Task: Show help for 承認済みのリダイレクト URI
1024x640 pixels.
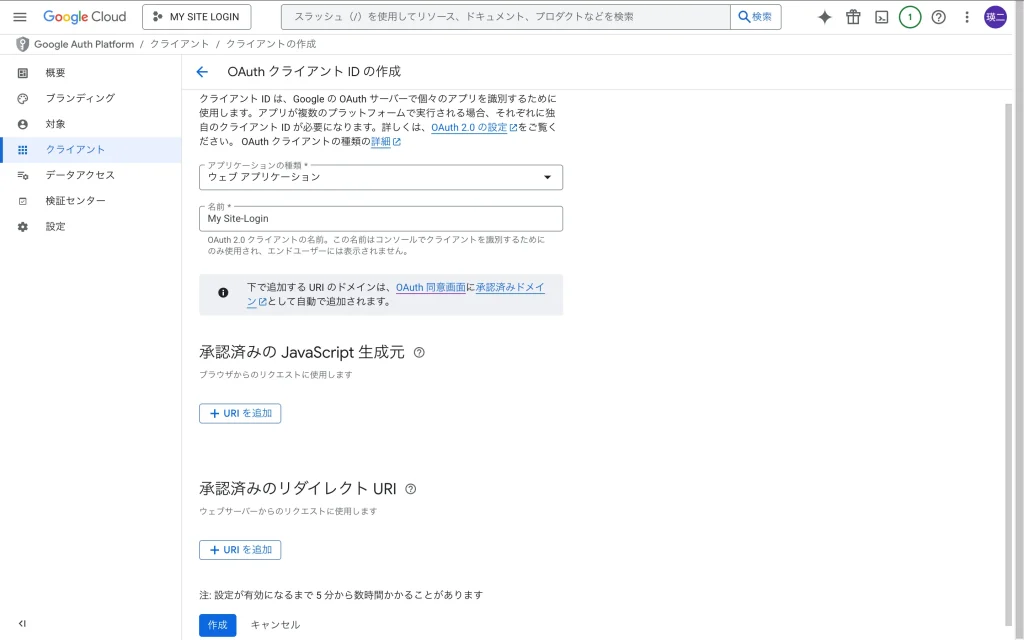Action: click(410, 489)
